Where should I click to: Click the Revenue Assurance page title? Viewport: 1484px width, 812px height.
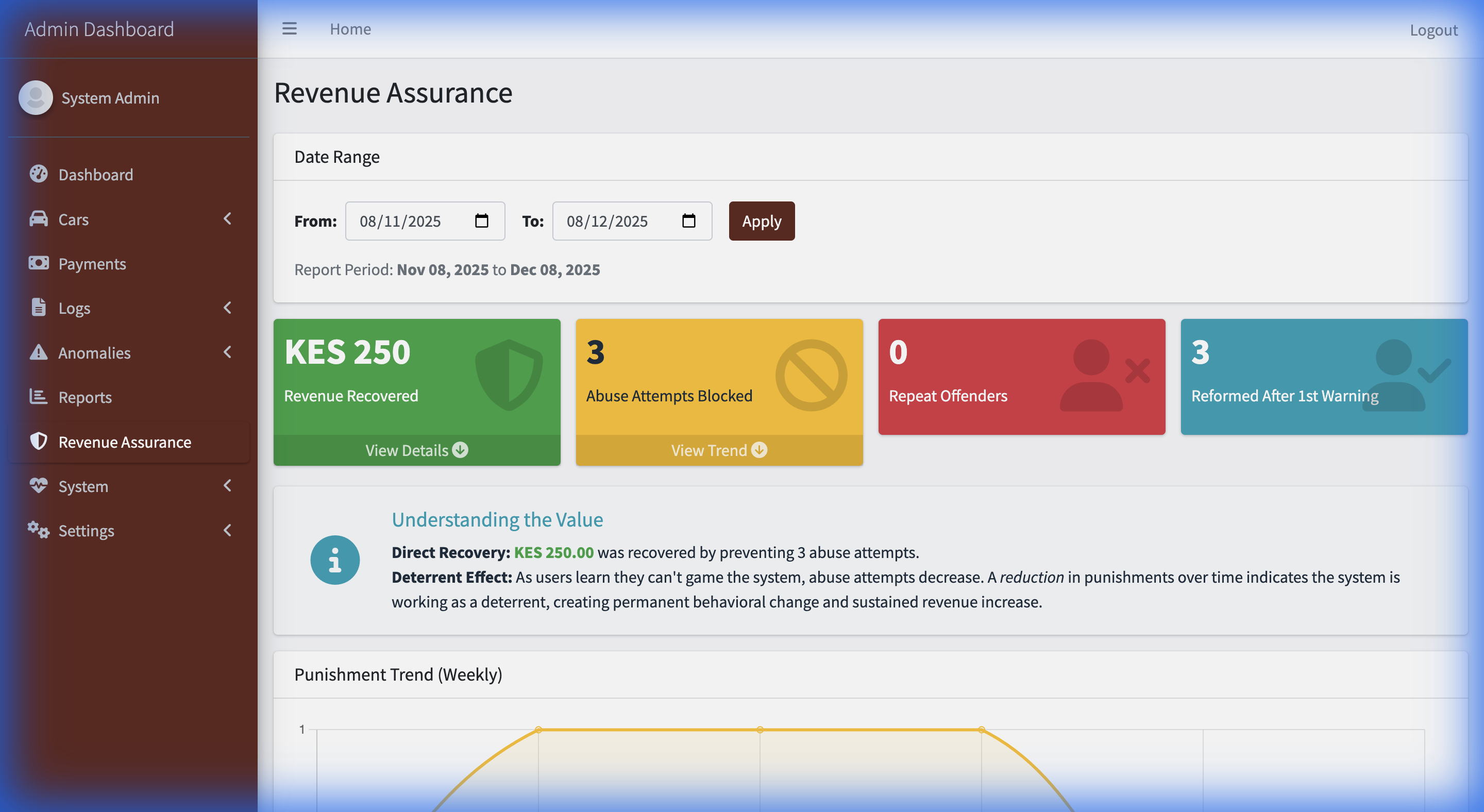pyautogui.click(x=393, y=92)
